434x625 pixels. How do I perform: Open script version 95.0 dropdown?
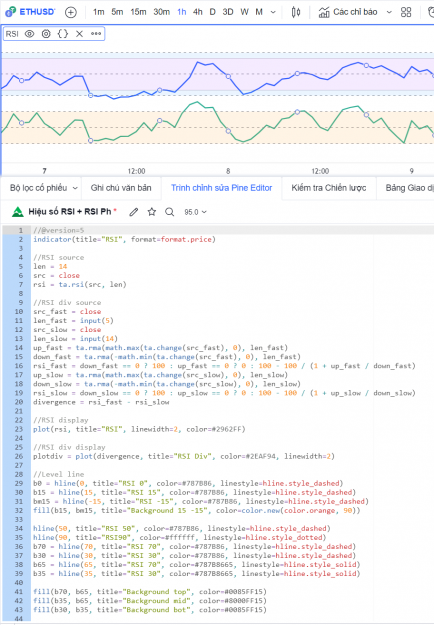click(x=195, y=212)
